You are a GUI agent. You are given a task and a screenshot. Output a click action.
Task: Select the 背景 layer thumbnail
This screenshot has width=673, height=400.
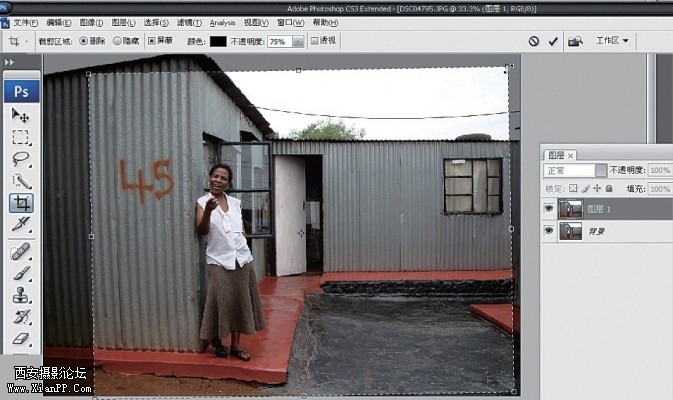point(572,231)
